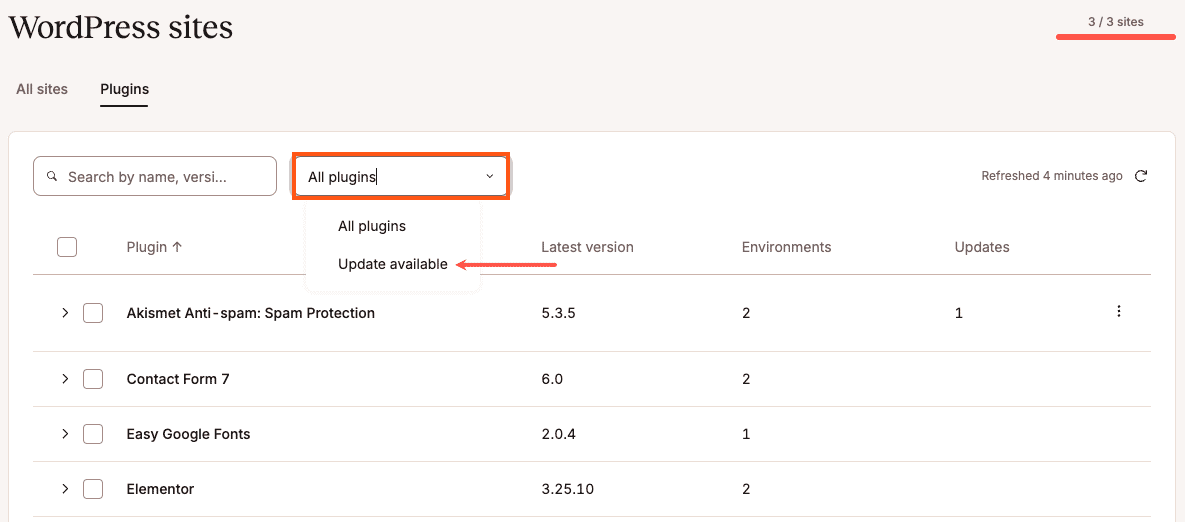Expand the Elementor plugin row

(x=65, y=489)
